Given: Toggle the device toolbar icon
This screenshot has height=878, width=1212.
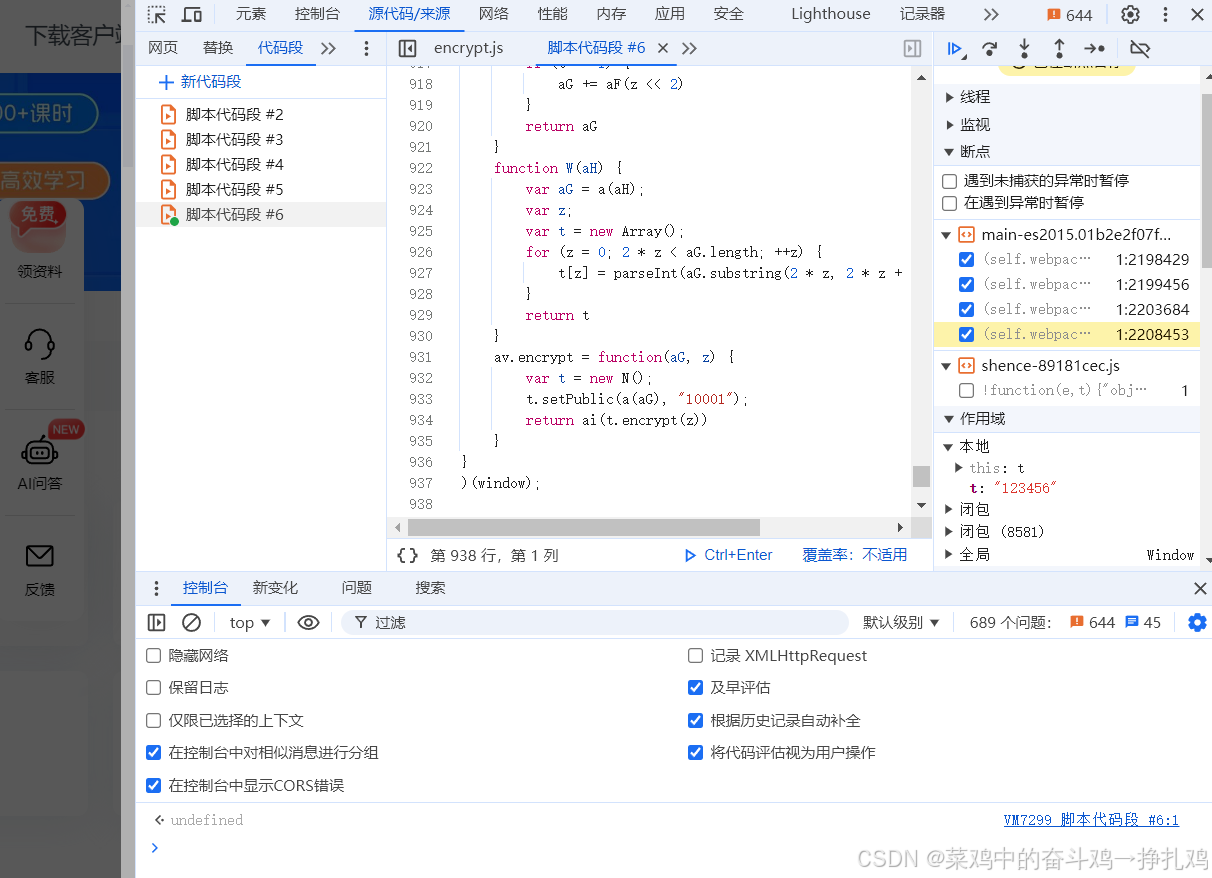Looking at the screenshot, I should pos(192,14).
